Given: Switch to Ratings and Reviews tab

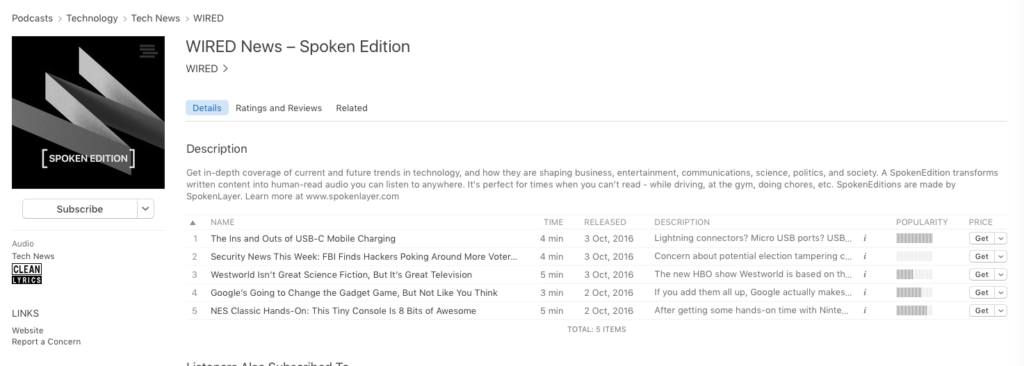Looking at the screenshot, I should point(279,108).
